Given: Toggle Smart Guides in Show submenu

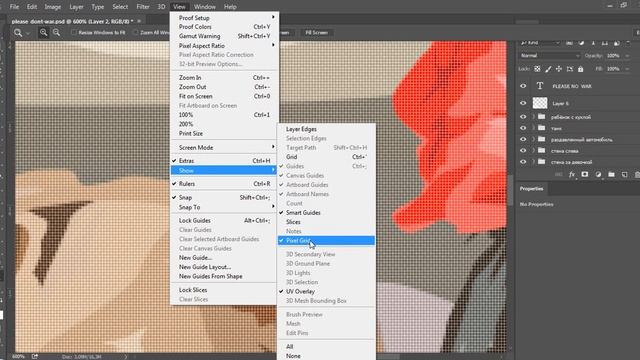Looking at the screenshot, I should [326, 213].
